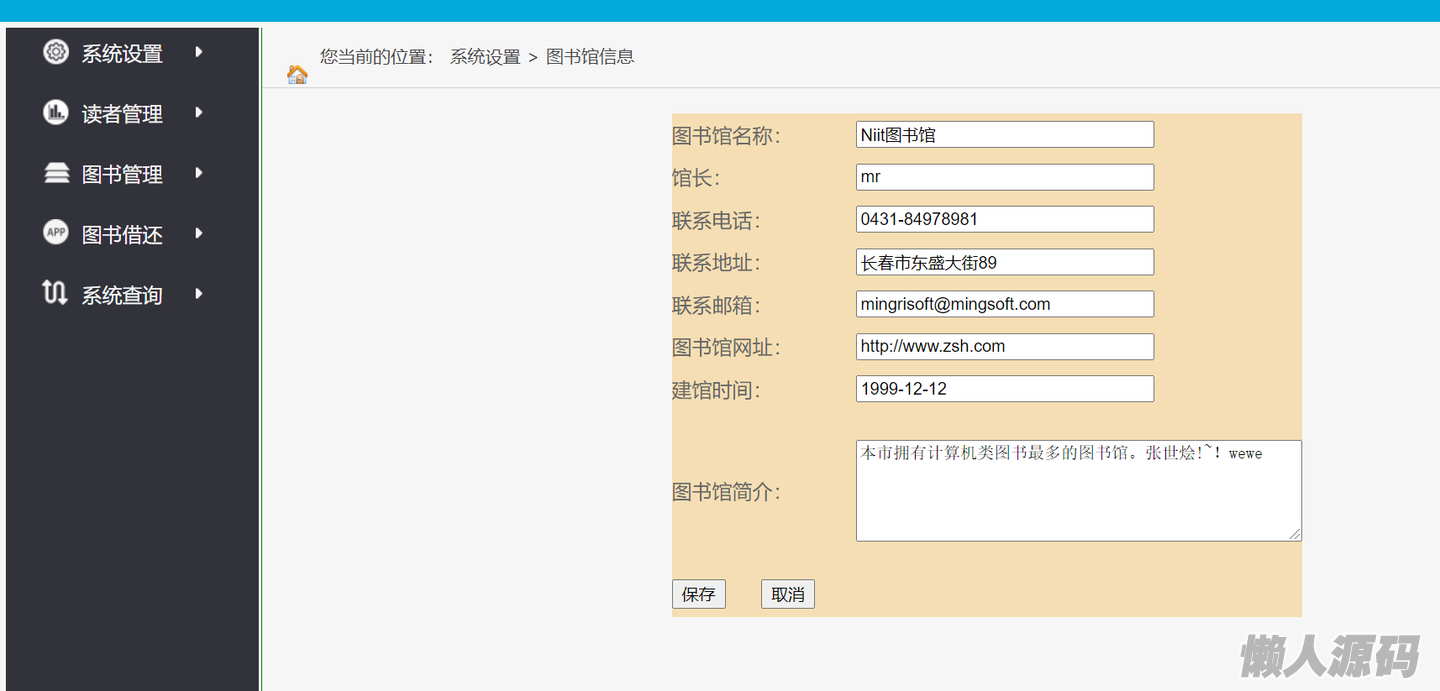Expand the 系统查询 submenu arrow
Screen dimensions: 1440x691
tap(199, 294)
